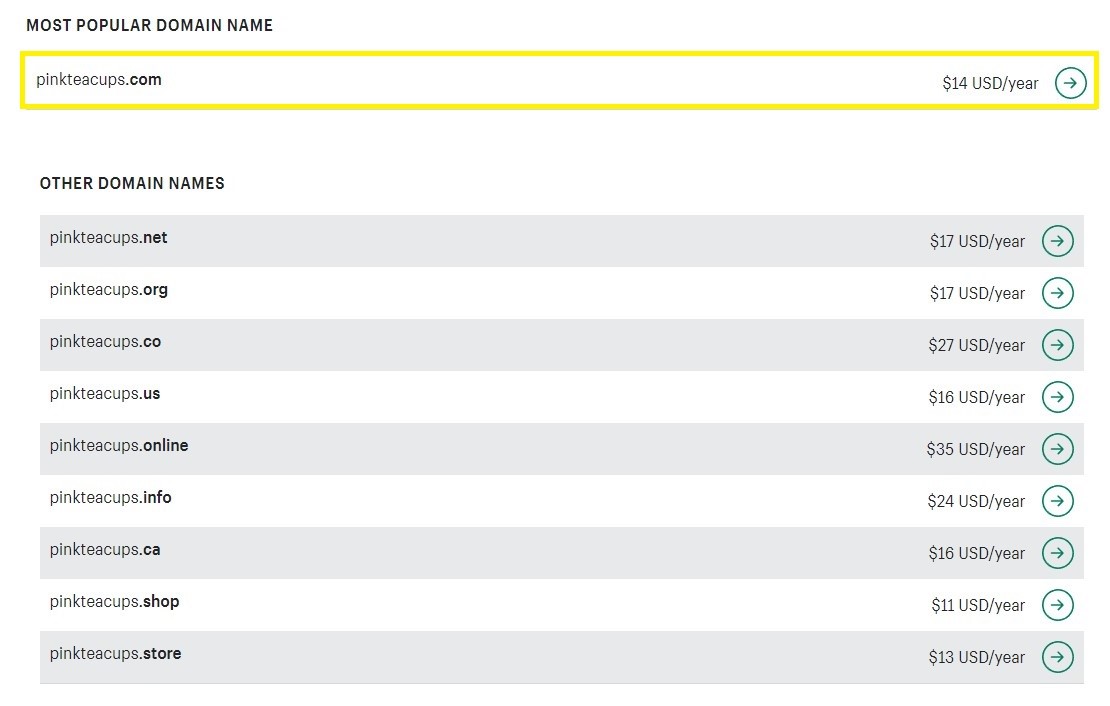
Task: Click the arrow beside pinkteacups.shop
Action: 1058,605
